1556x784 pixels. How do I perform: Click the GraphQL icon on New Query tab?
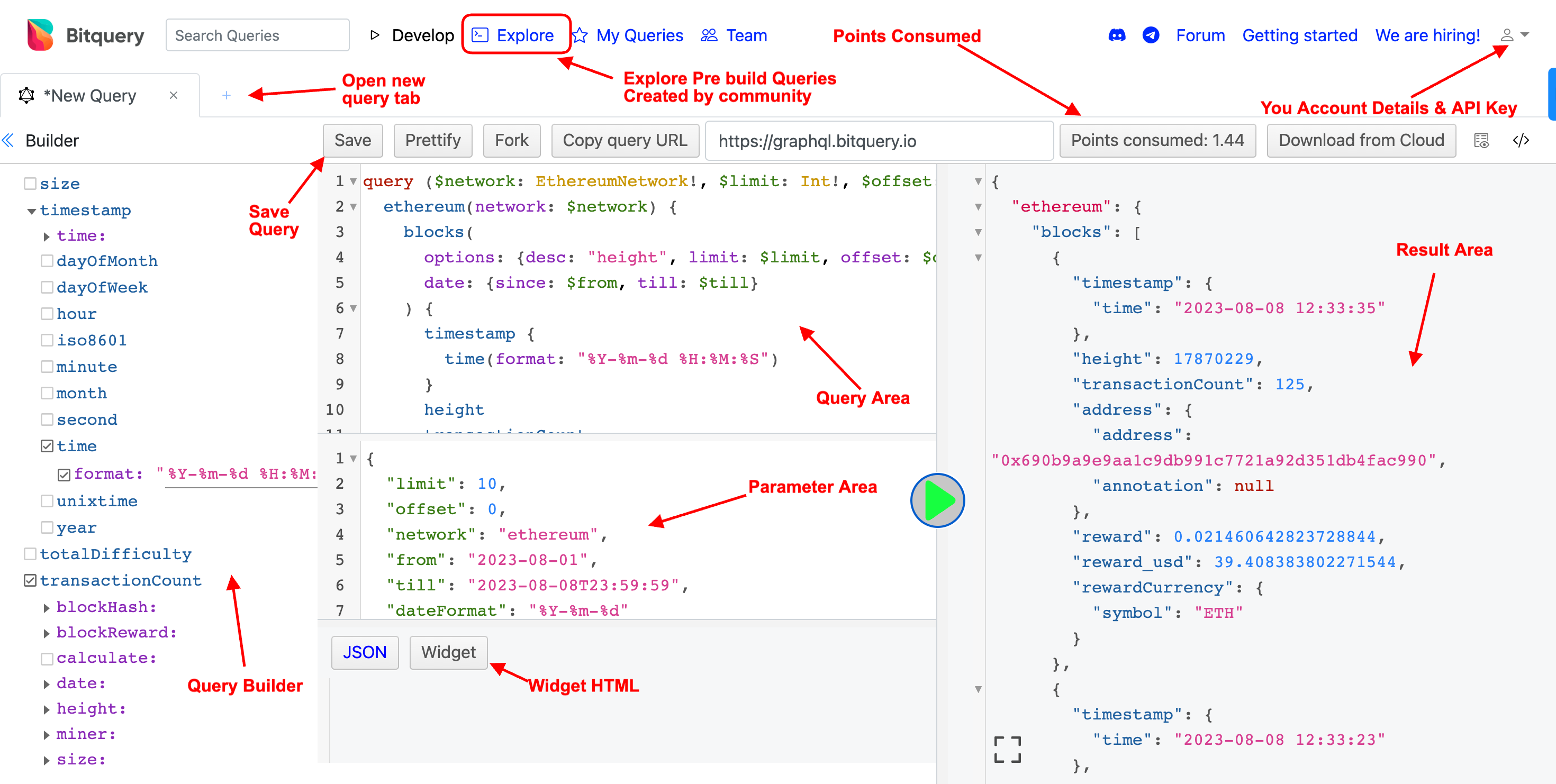26,95
